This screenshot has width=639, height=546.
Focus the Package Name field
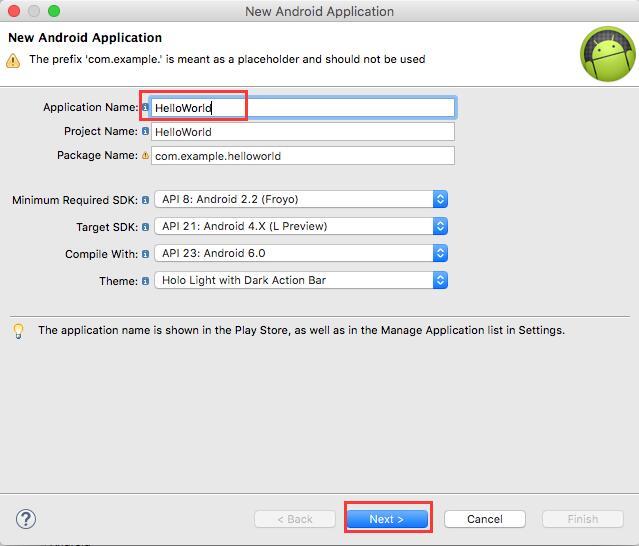pos(303,156)
